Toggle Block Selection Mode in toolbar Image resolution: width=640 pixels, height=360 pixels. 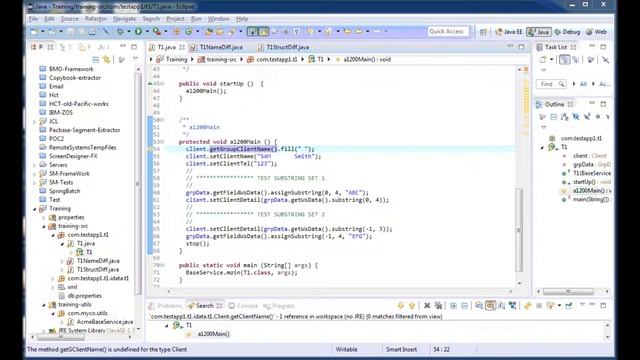click(x=285, y=31)
